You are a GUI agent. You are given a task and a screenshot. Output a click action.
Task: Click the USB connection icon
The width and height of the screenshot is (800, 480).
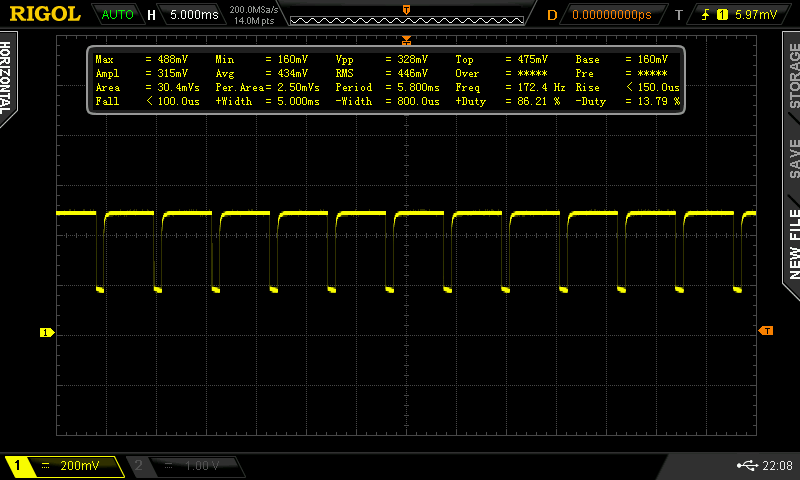[x=747, y=465]
